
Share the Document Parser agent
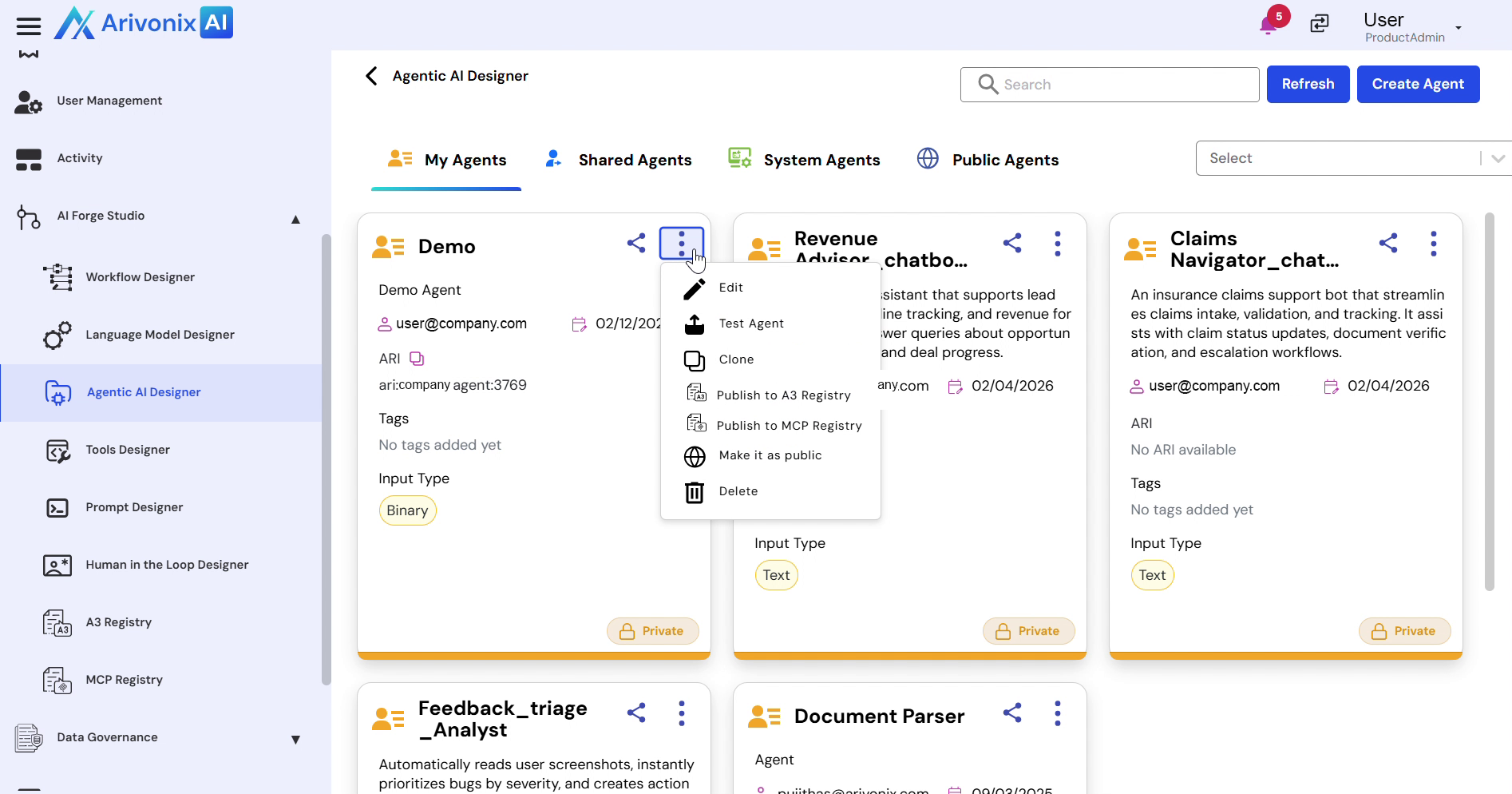1012,713
